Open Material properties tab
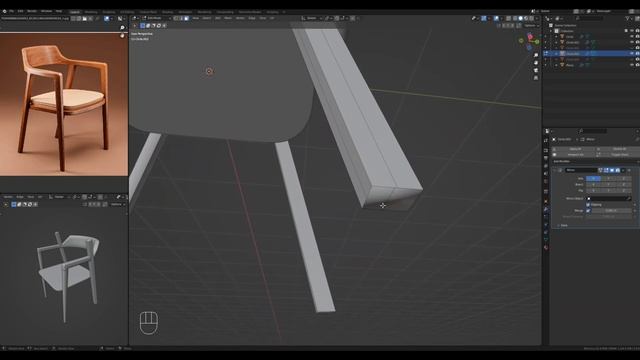This screenshot has width=640, height=360. [546, 247]
